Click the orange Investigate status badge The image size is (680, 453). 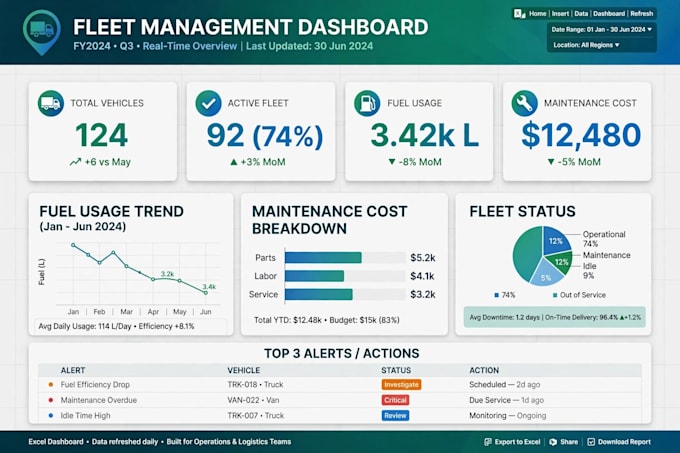pyautogui.click(x=402, y=385)
